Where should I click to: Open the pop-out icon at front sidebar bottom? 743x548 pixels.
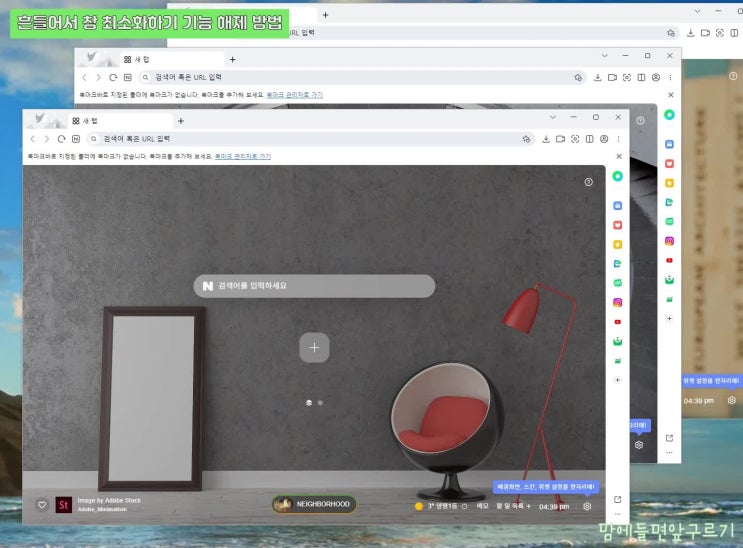click(617, 499)
